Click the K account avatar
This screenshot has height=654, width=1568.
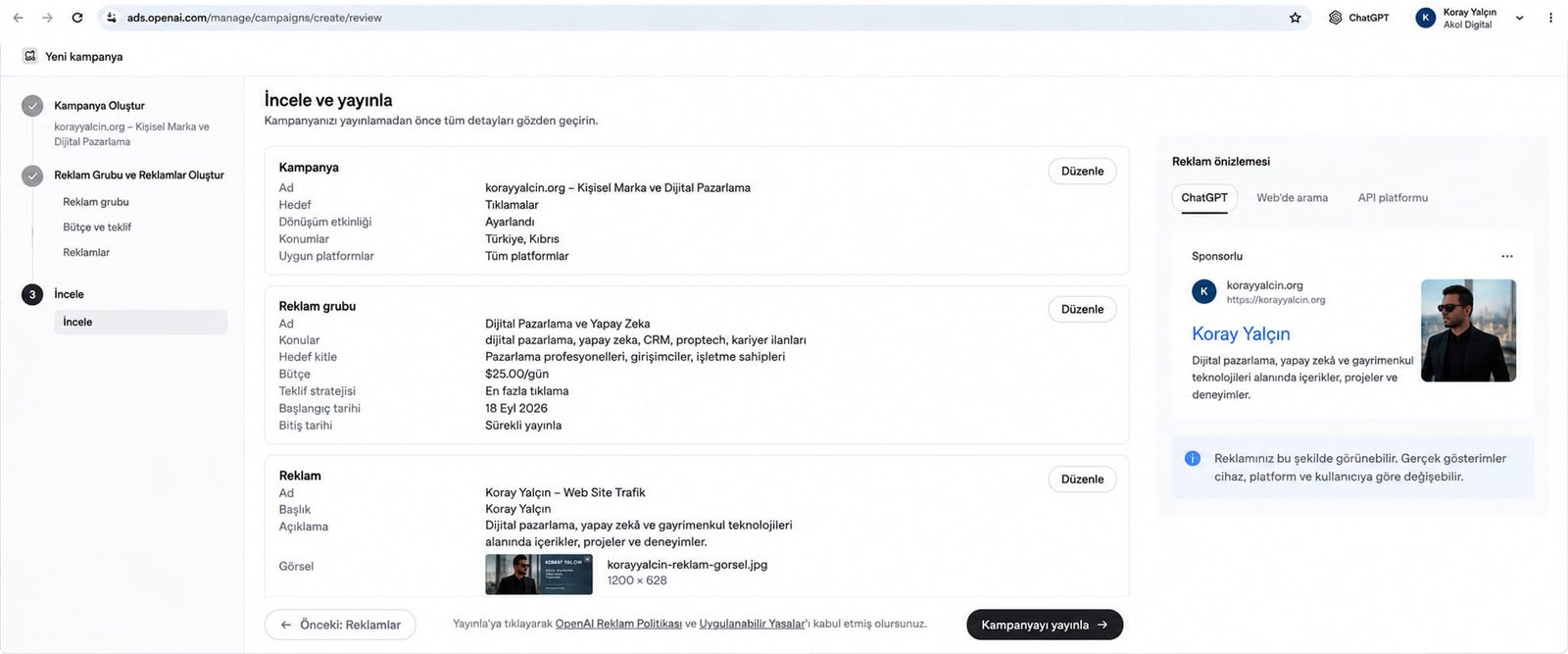(1426, 18)
